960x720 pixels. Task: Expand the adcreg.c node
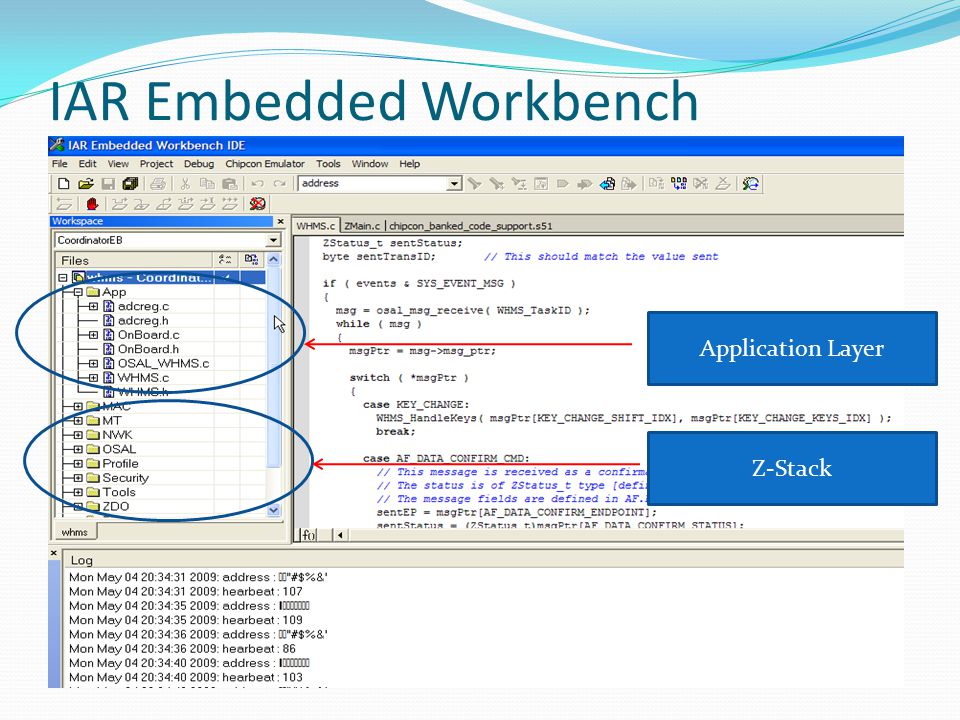pos(93,306)
